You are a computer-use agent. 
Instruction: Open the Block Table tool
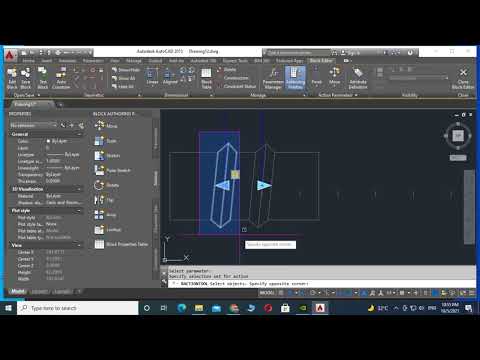(206, 78)
